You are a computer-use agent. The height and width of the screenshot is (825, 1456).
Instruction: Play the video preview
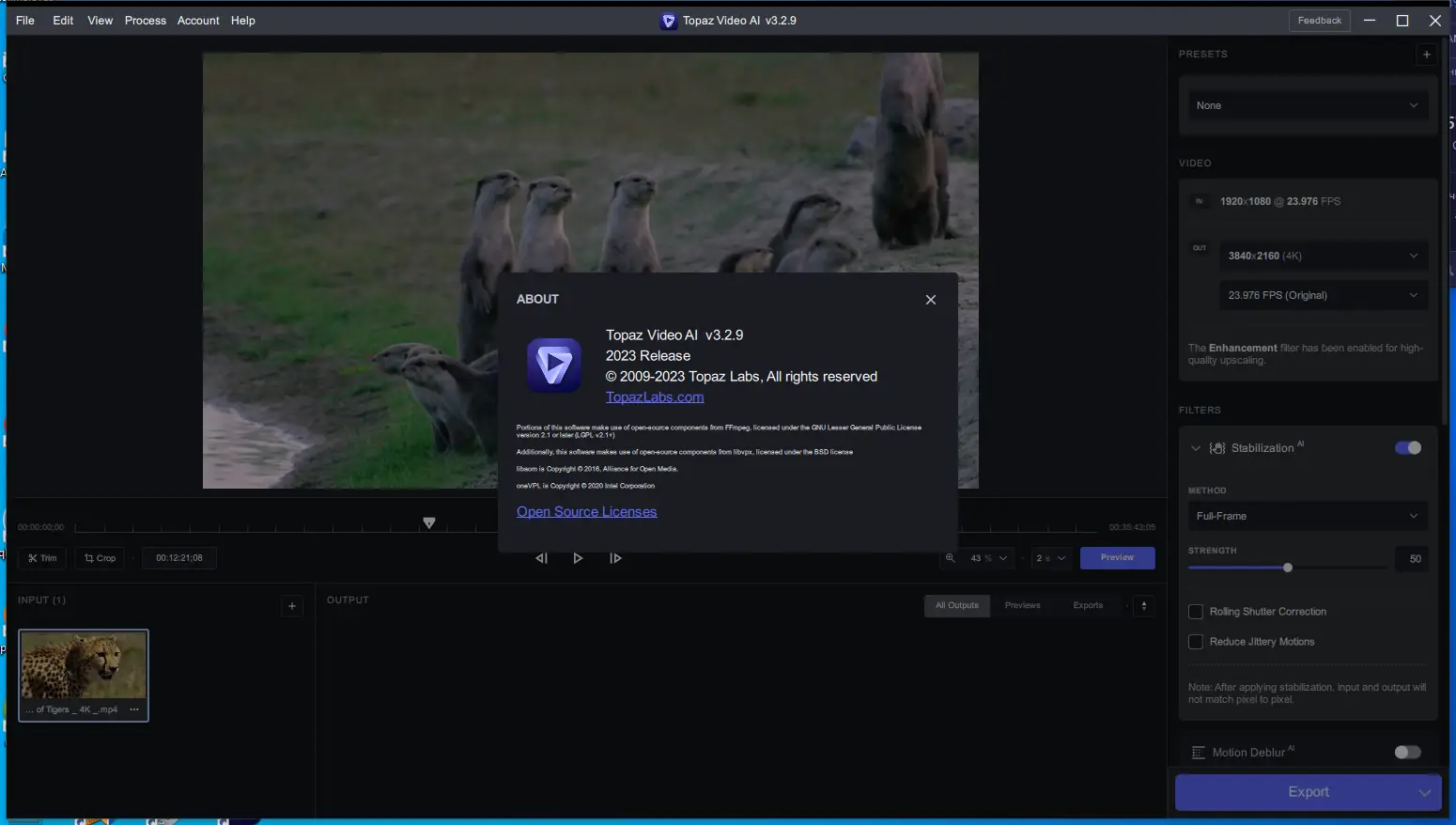click(578, 558)
